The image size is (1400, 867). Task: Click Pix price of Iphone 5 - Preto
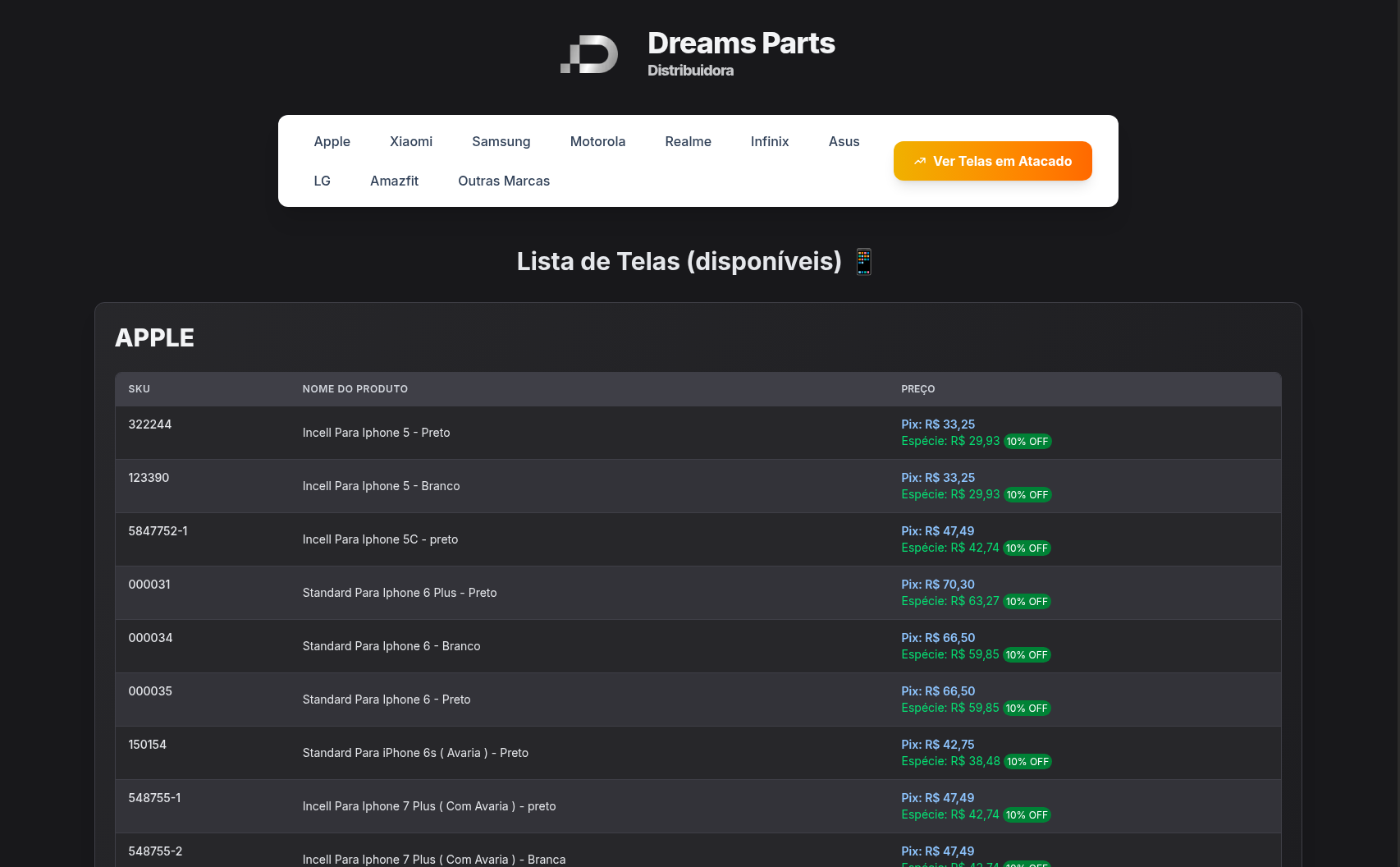coord(938,424)
